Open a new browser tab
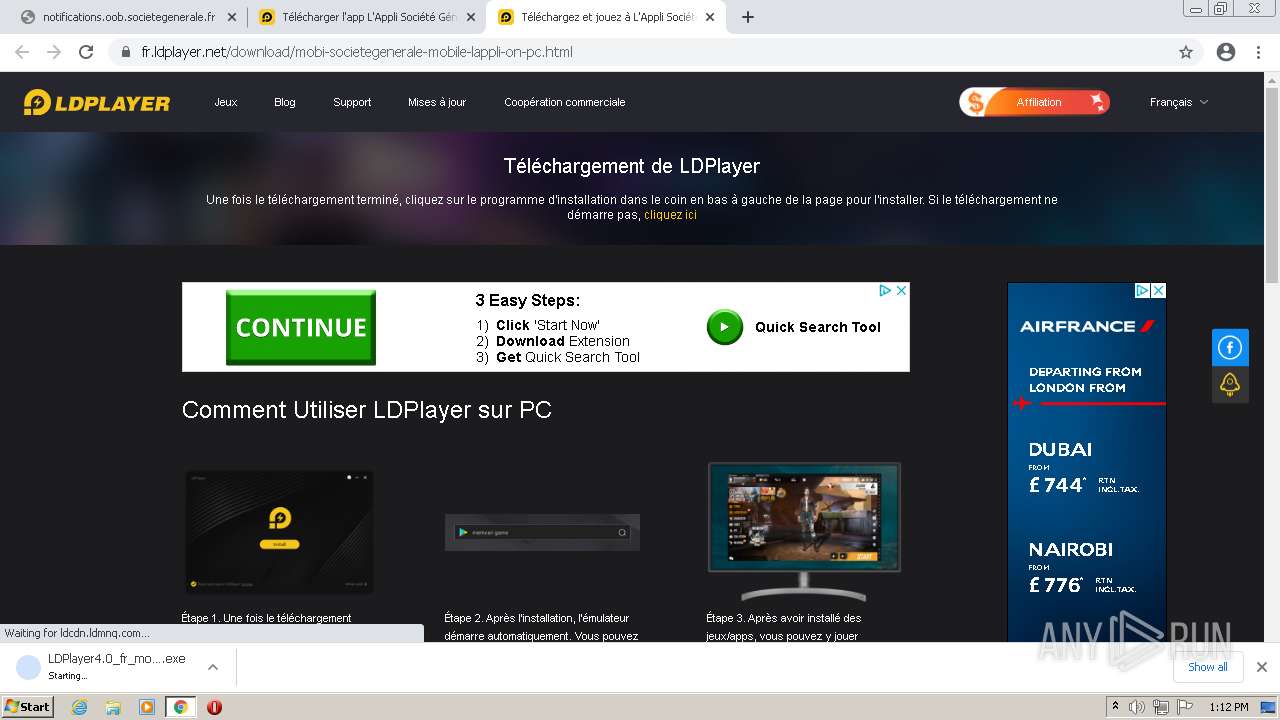Viewport: 1280px width, 720px height. (x=747, y=17)
